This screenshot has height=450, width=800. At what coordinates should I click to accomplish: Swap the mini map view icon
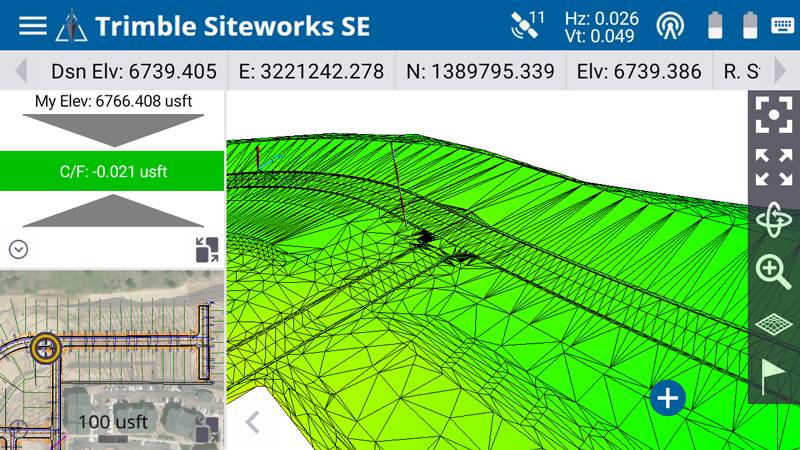point(208,429)
